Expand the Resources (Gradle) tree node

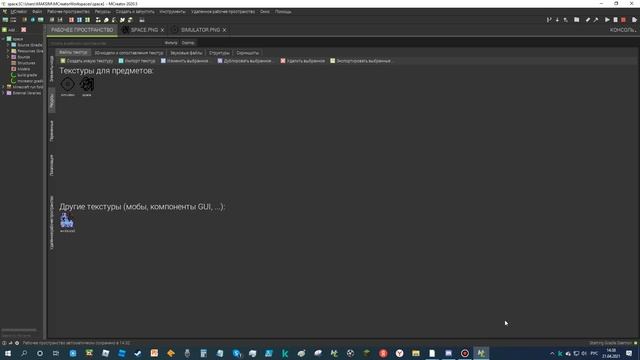pyautogui.click(x=8, y=51)
